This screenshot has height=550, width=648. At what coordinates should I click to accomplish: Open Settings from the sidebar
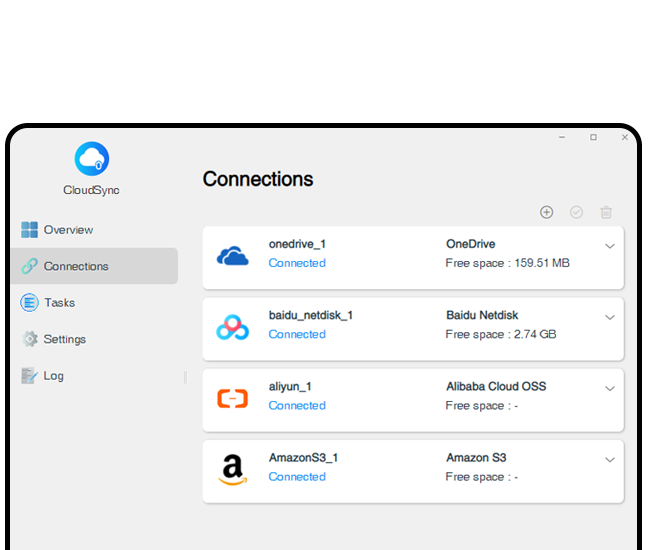click(x=64, y=339)
